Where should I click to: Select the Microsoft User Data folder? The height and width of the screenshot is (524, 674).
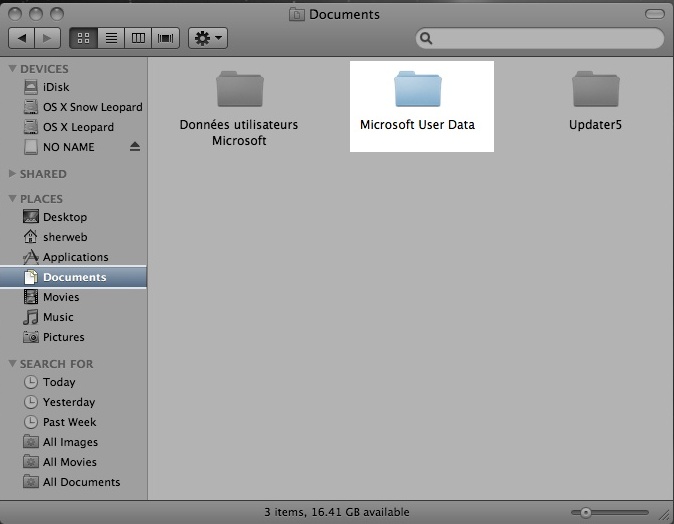click(418, 90)
